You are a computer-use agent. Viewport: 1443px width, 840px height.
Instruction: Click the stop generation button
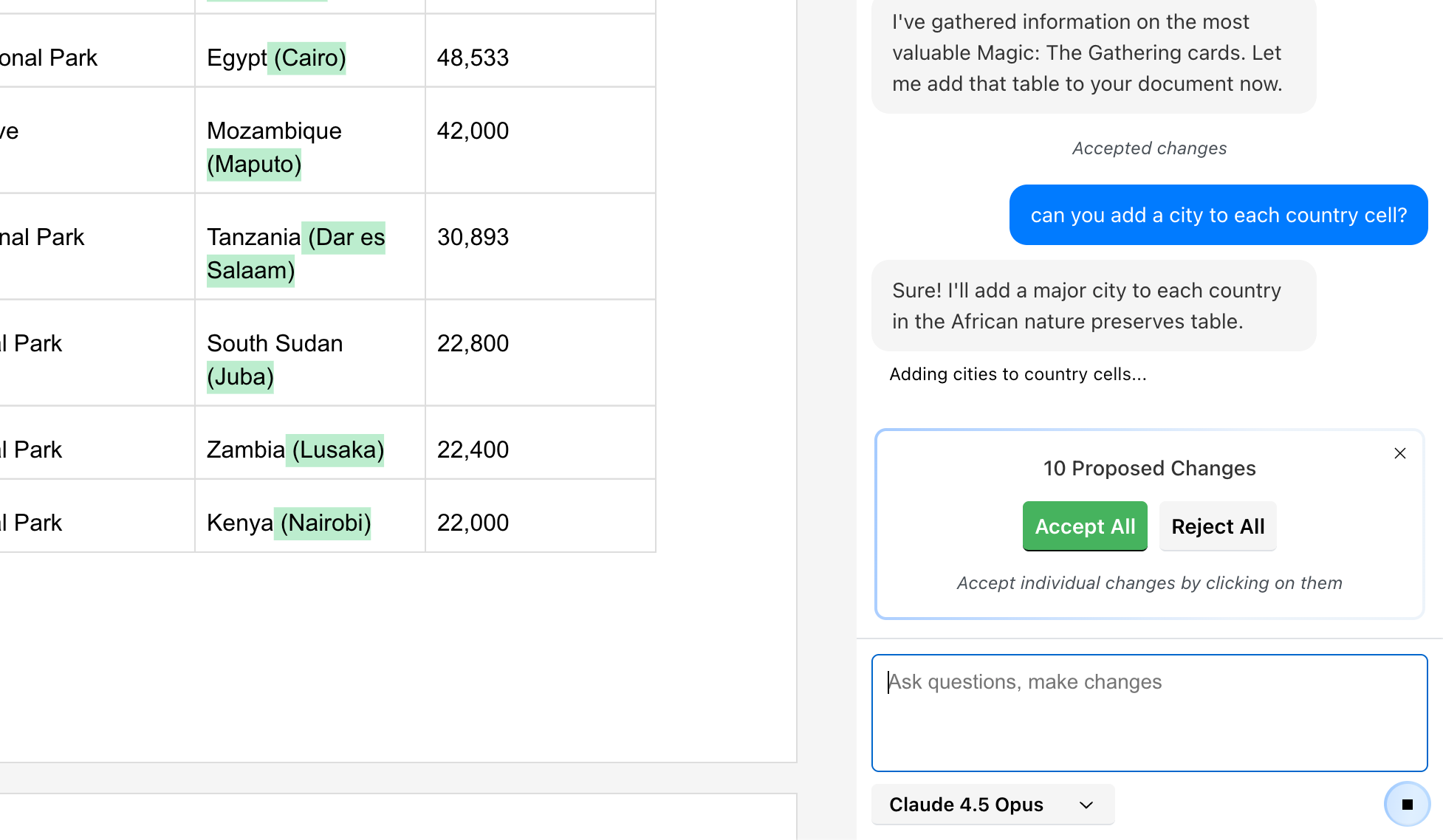[1407, 805]
